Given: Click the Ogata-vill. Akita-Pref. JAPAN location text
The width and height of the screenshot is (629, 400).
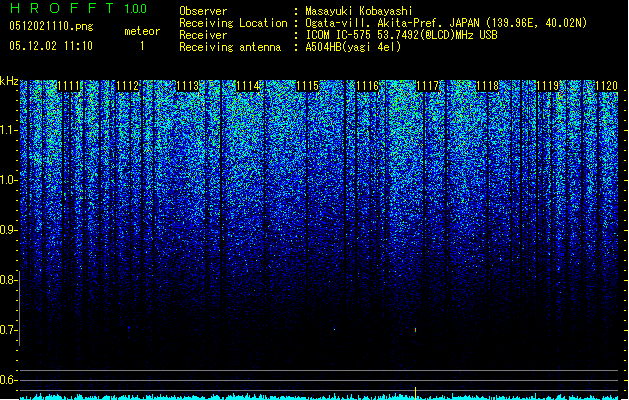Looking at the screenshot, I should (446, 23).
